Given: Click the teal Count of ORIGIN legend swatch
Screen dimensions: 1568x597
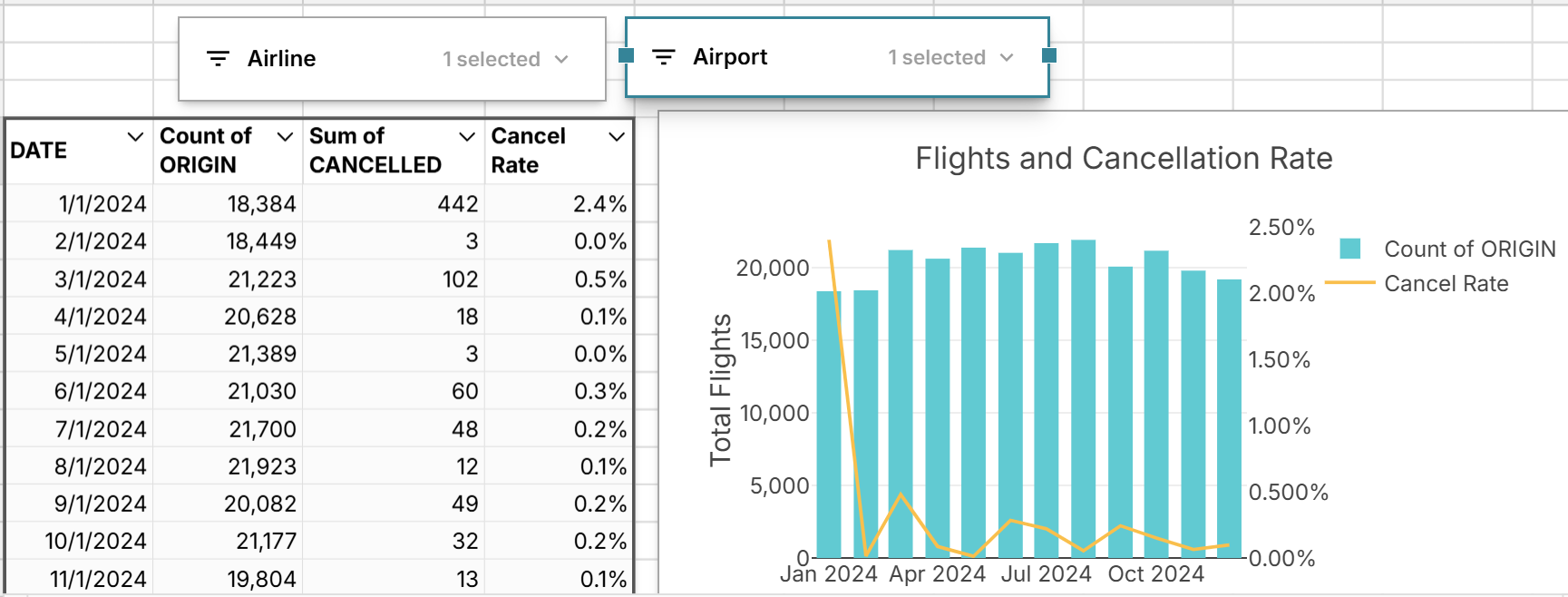Looking at the screenshot, I should (x=1349, y=249).
